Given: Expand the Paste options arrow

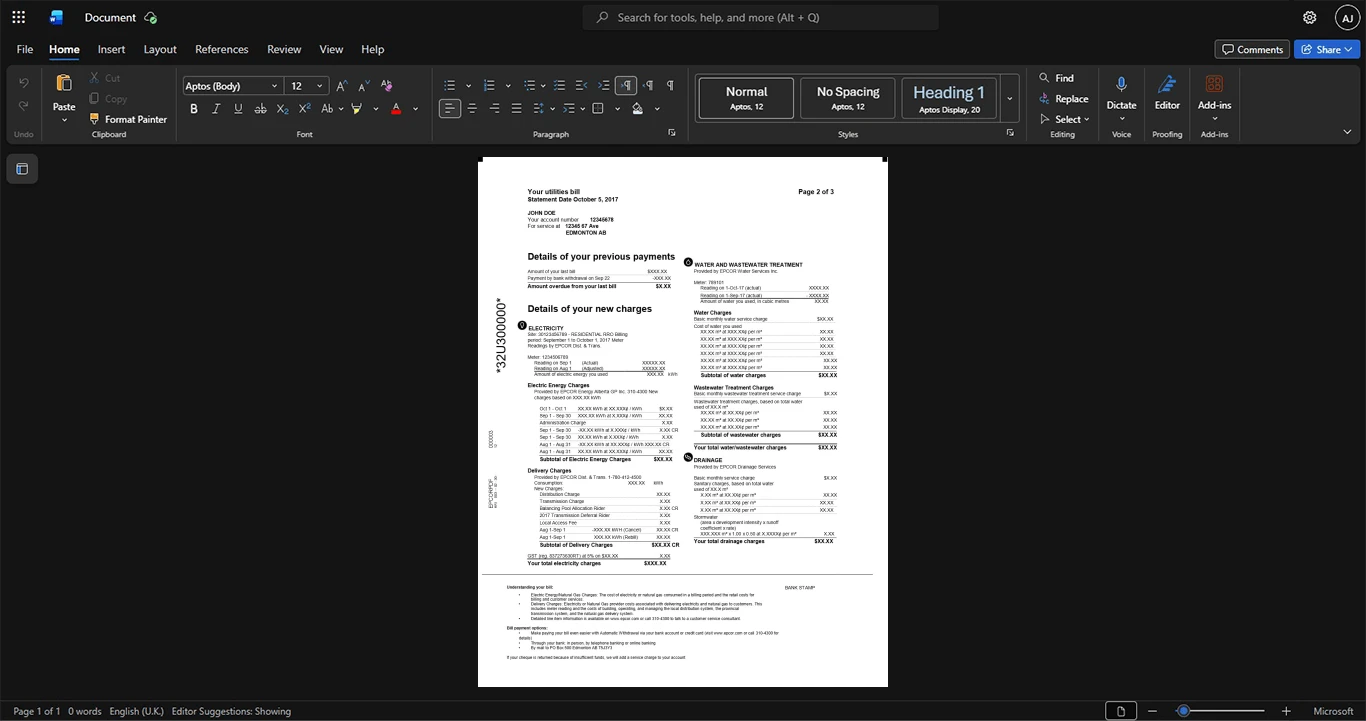Looking at the screenshot, I should (64, 120).
